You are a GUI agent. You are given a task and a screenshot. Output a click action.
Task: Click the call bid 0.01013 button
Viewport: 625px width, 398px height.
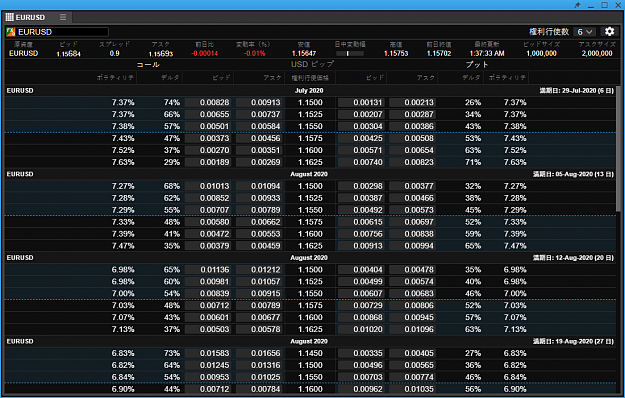pos(208,186)
